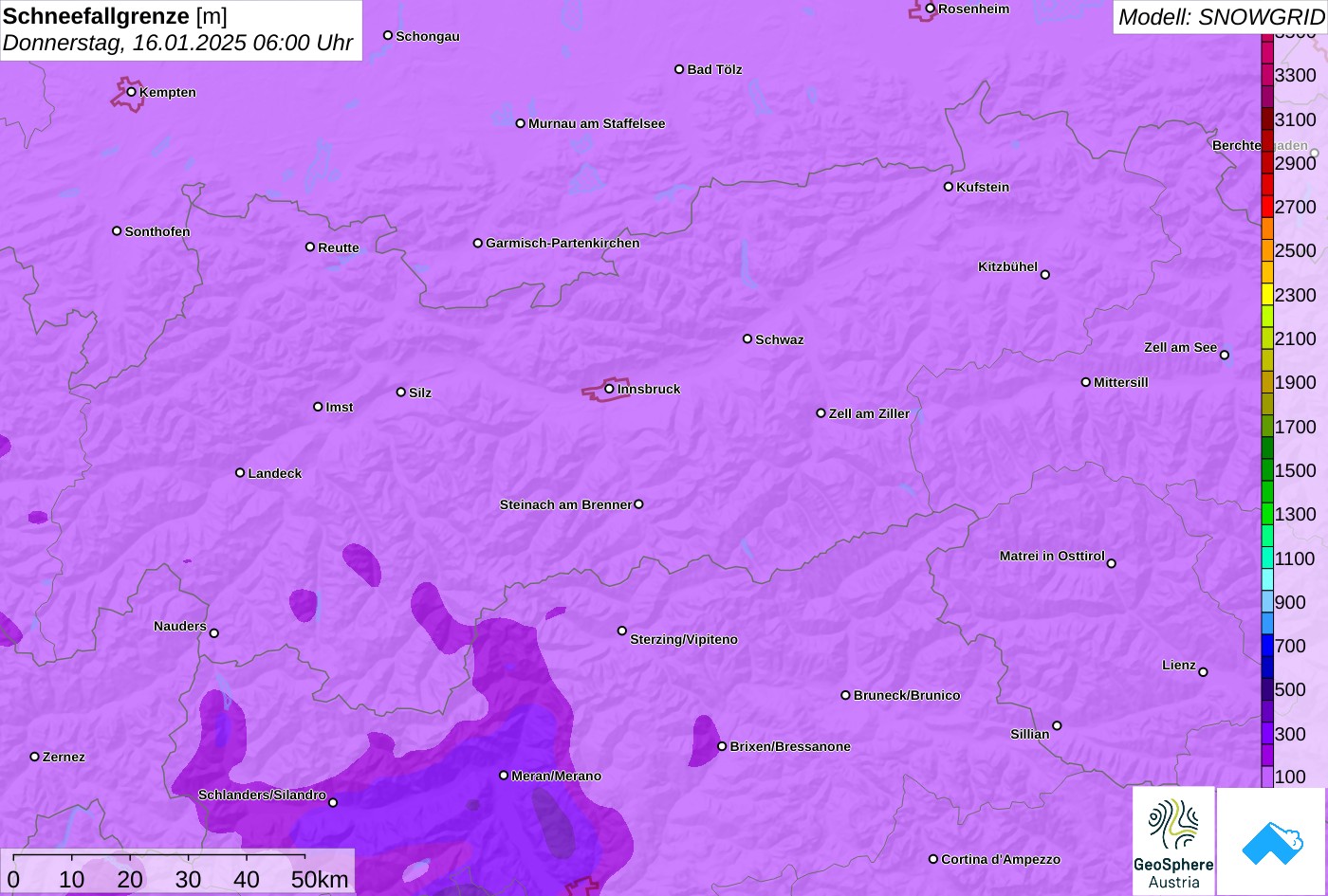Click the Schwaz location marker
This screenshot has height=896, width=1328.
tap(747, 338)
